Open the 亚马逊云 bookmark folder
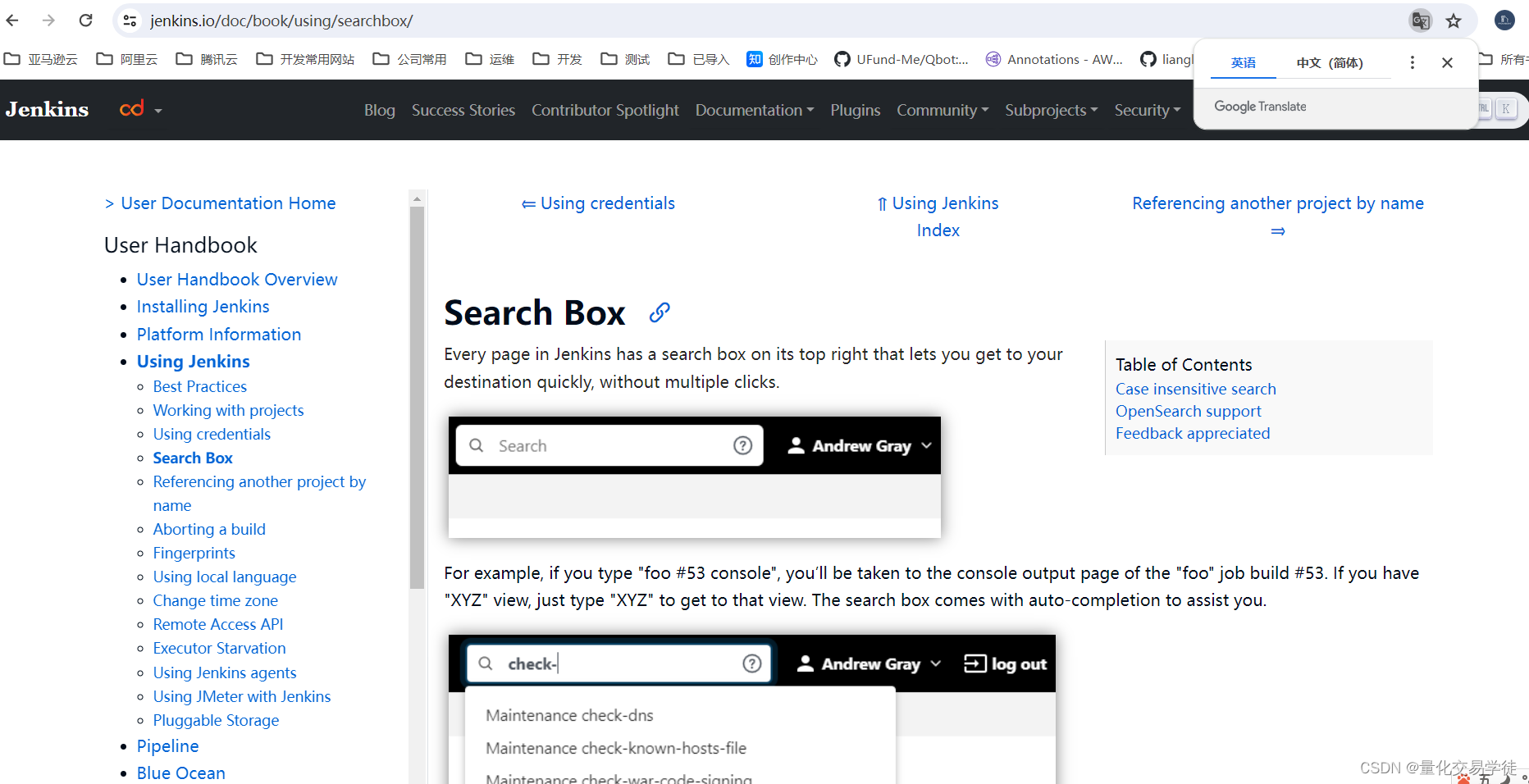Viewport: 1529px width, 784px height. 41,59
